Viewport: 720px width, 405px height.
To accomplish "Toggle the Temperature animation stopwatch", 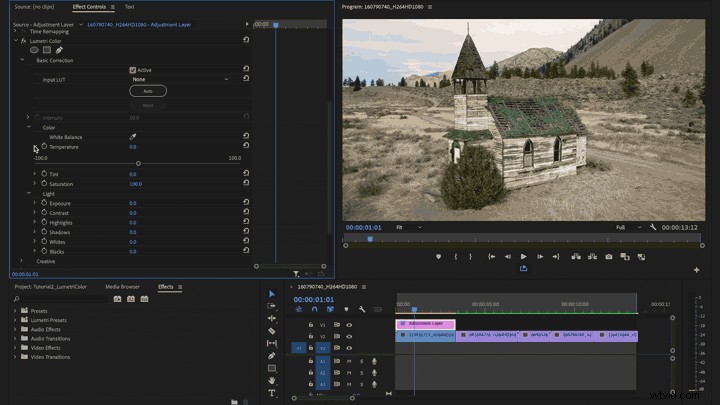I will pyautogui.click(x=44, y=146).
